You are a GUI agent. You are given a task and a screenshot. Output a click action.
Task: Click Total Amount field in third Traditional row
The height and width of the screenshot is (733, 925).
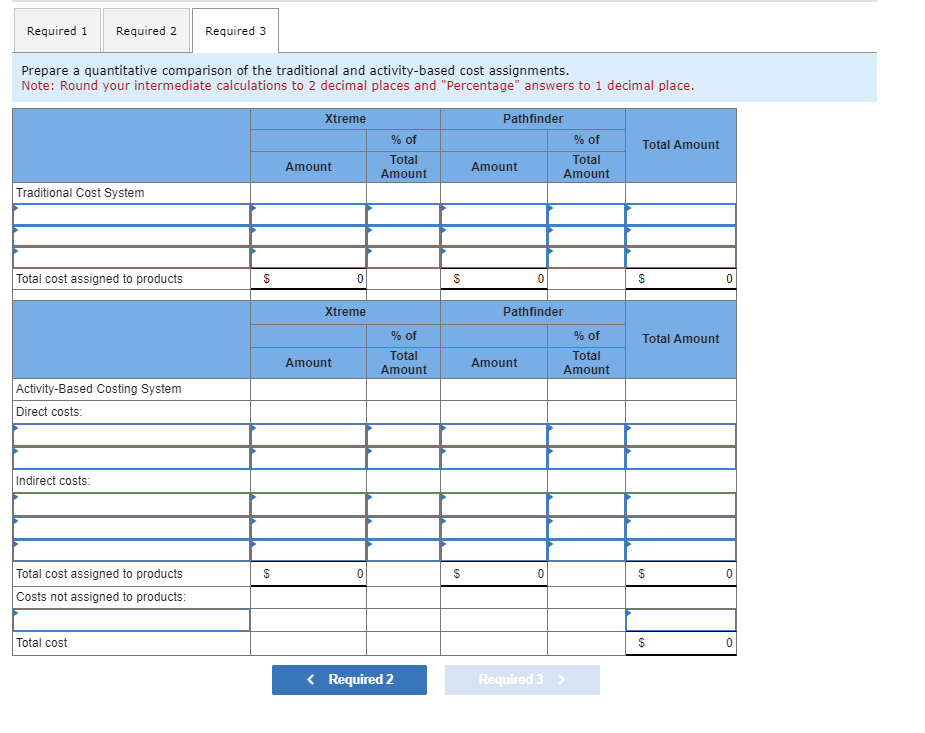[x=681, y=258]
